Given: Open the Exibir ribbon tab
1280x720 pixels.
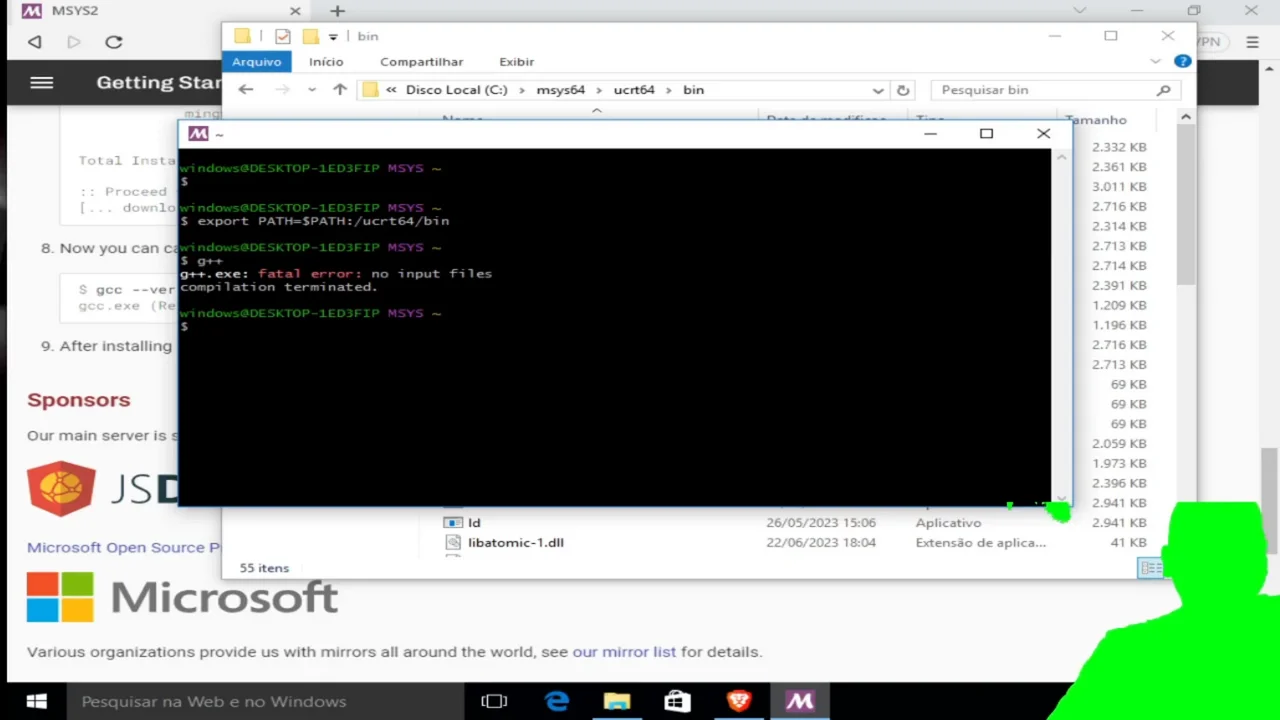Looking at the screenshot, I should click(x=517, y=61).
